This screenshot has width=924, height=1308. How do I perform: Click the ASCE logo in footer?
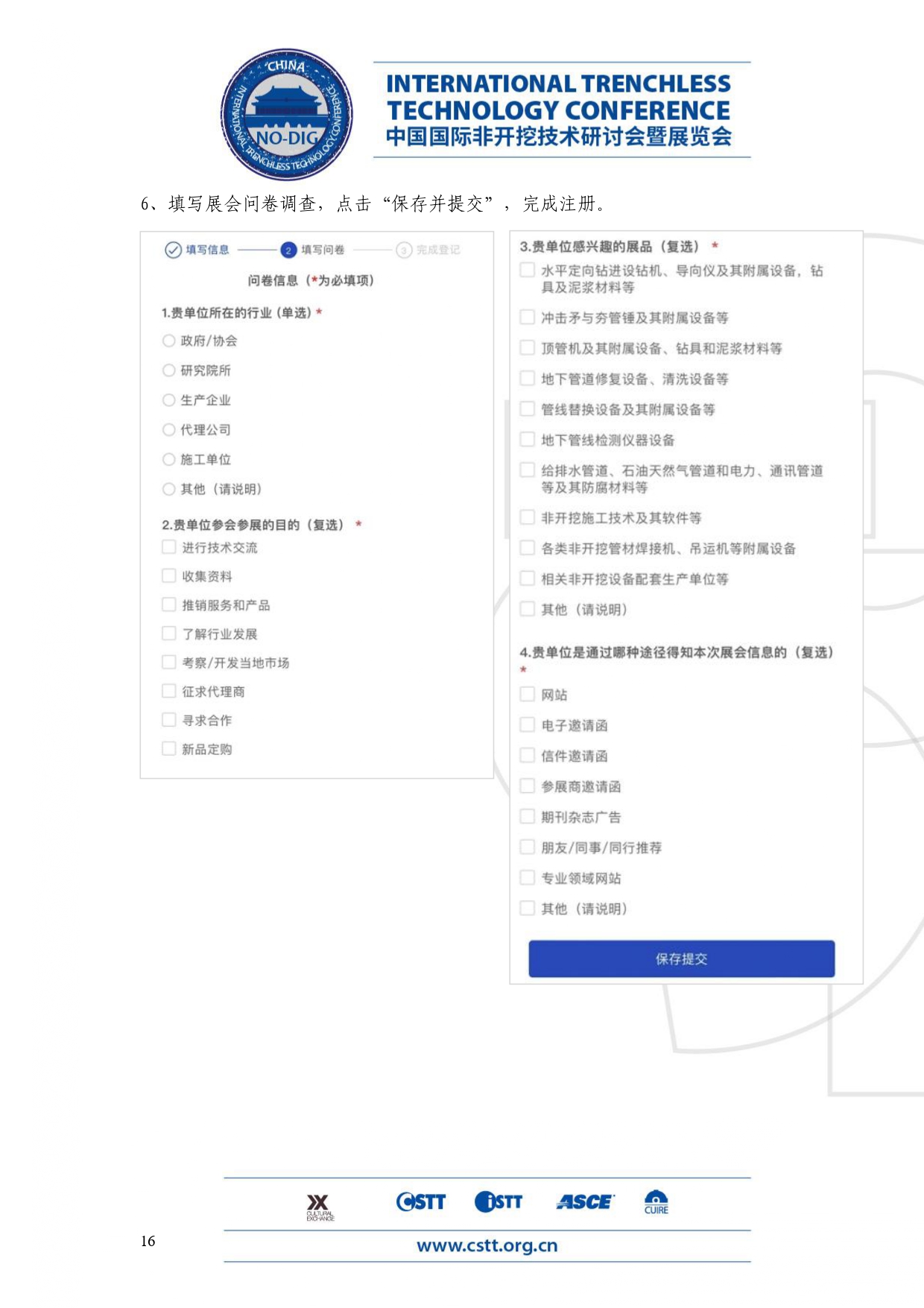584,1201
